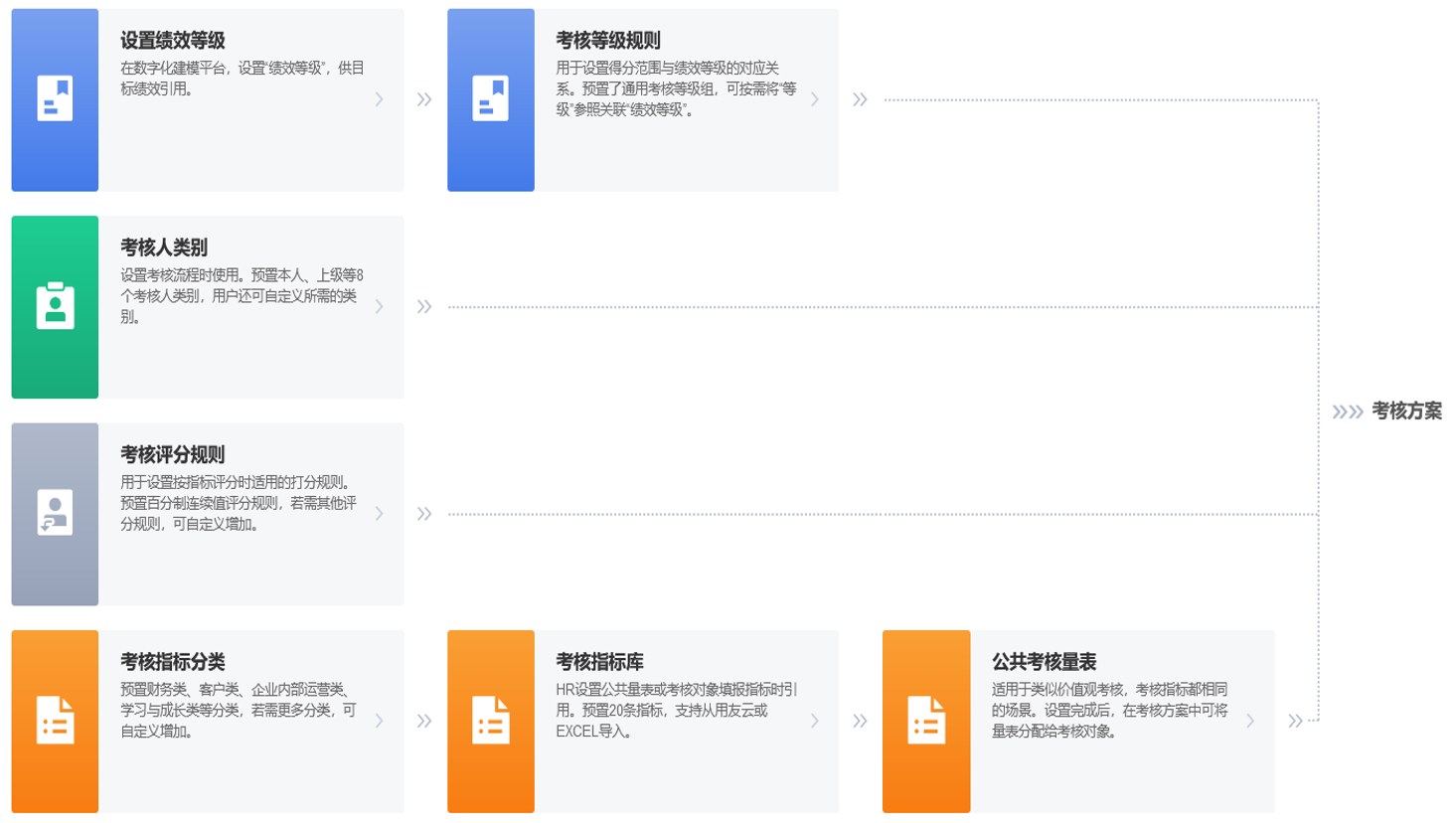Click the orange 公共考核量表 list icon
Viewport: 1456px width, 823px height.
925,720
